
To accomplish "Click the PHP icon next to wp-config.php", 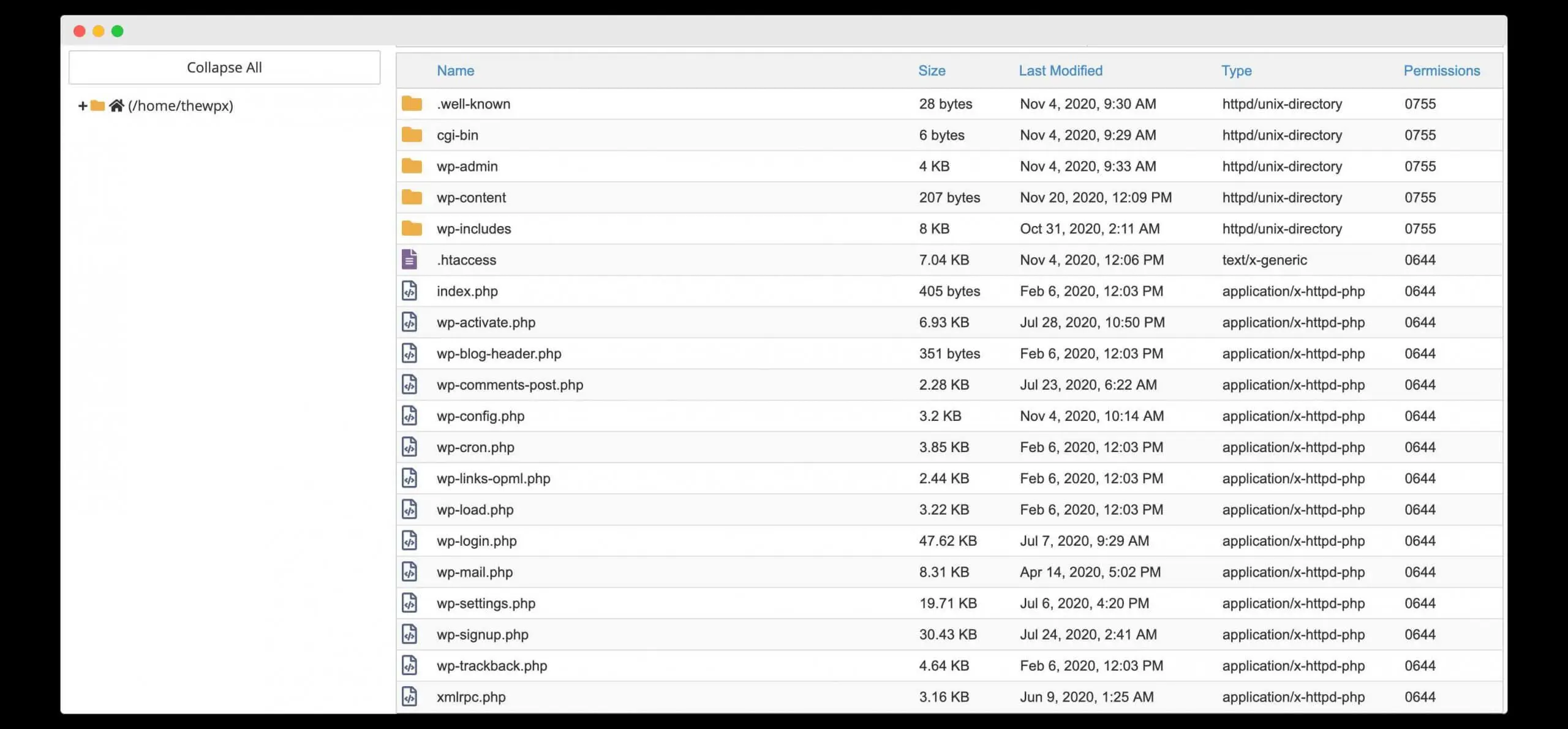I will pos(410,416).
